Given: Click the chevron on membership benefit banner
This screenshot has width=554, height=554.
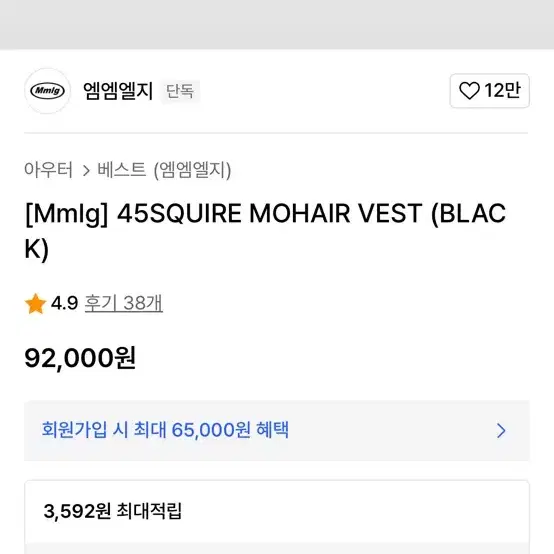Looking at the screenshot, I should click(x=501, y=431).
